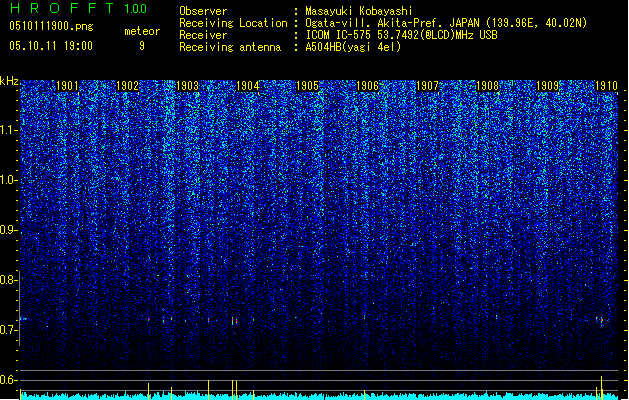Click the double yellow spike before 1904
This screenshot has width=629, height=400.
click(x=234, y=390)
